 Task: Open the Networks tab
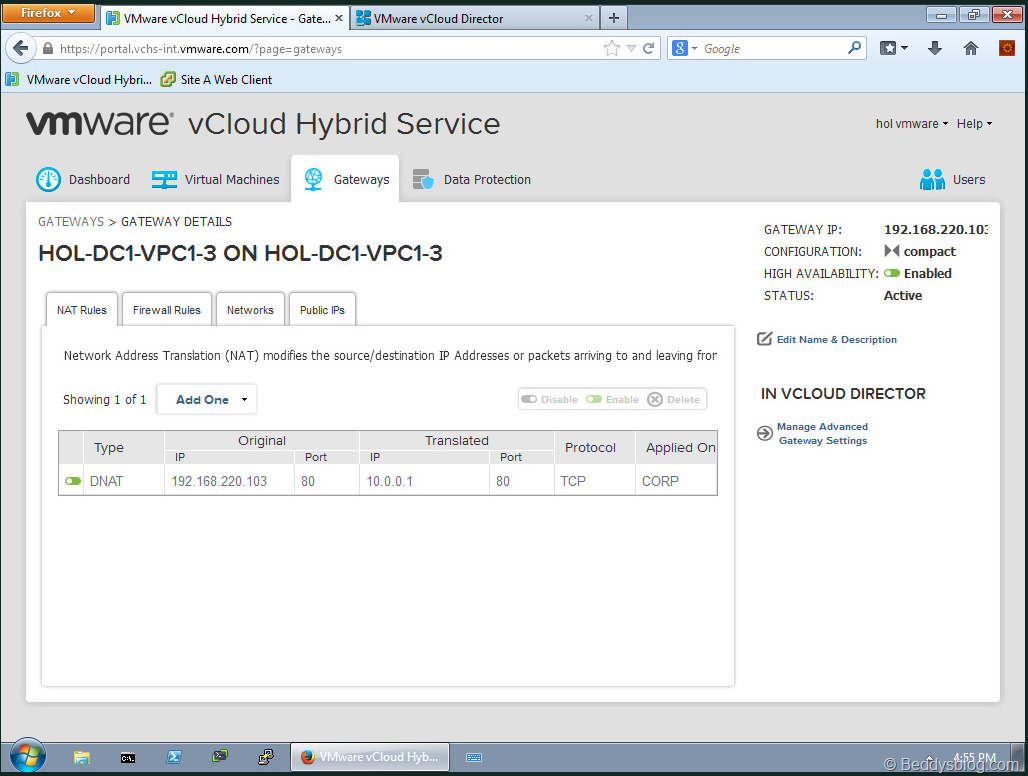(x=250, y=310)
